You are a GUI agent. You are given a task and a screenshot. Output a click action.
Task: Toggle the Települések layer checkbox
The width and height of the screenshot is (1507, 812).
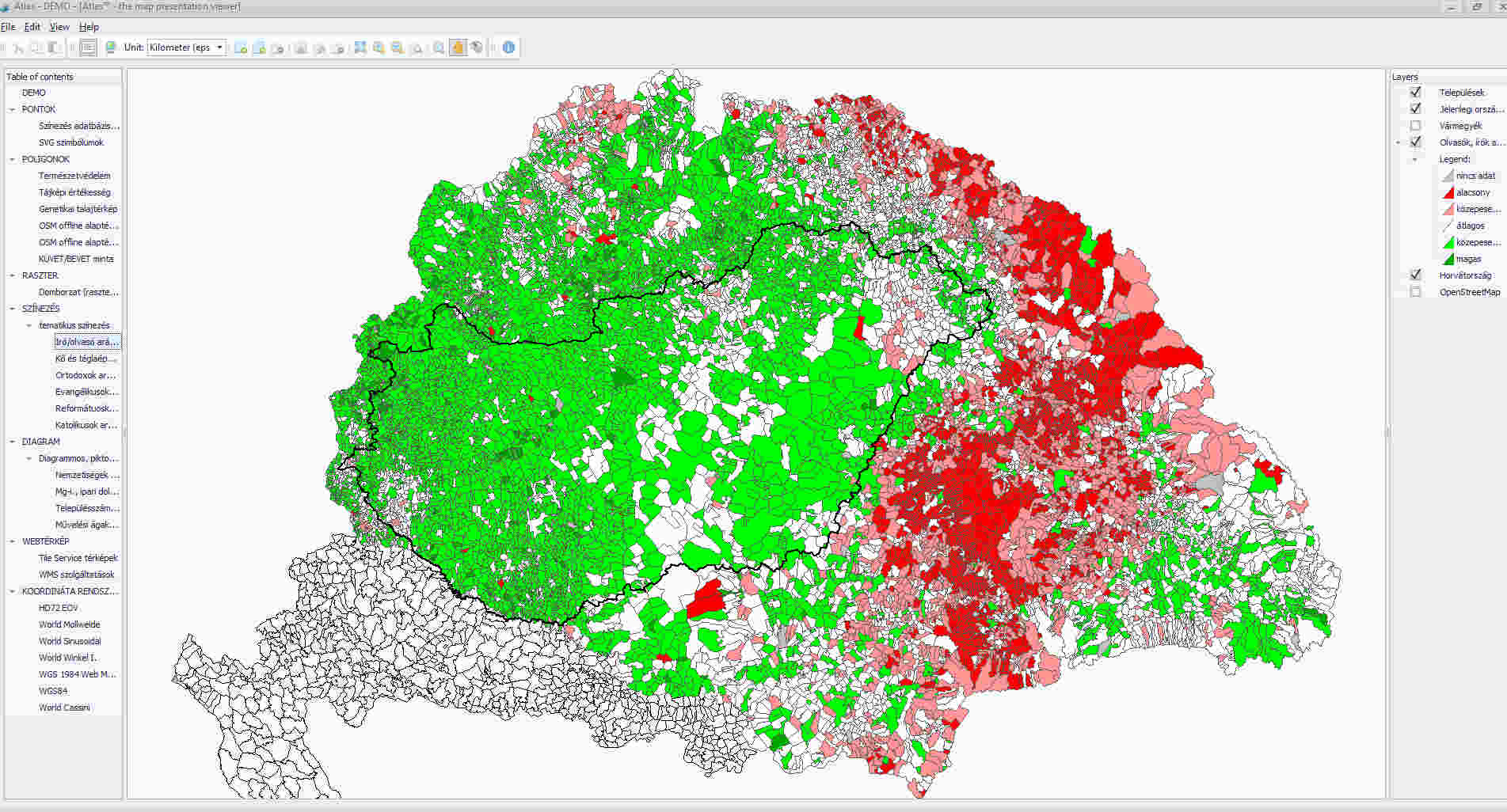point(1415,93)
